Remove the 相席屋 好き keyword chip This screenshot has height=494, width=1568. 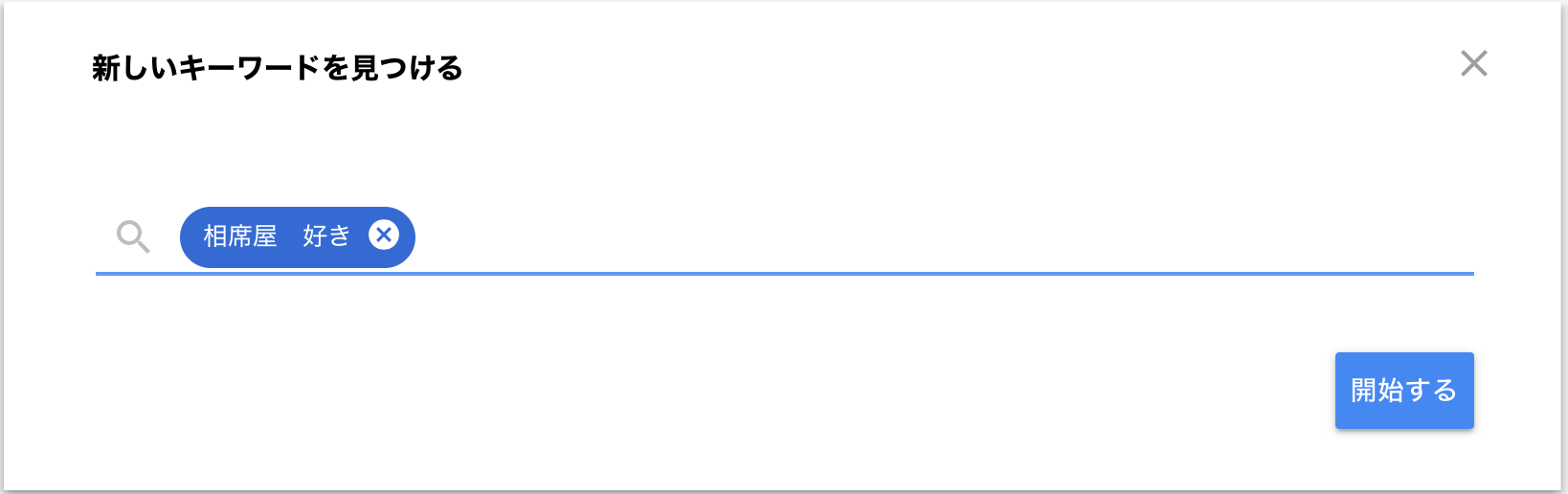384,235
